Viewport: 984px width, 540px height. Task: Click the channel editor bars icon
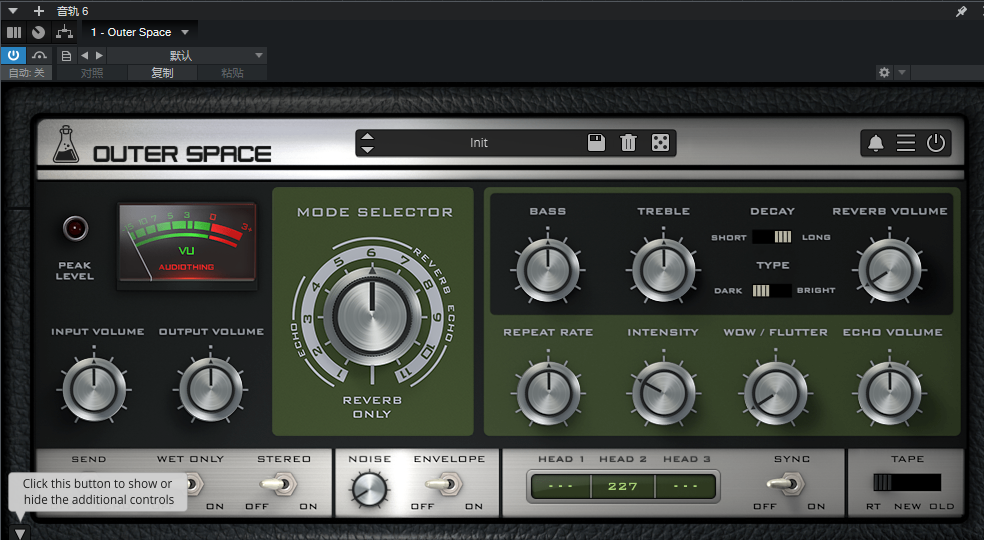pyautogui.click(x=14, y=32)
